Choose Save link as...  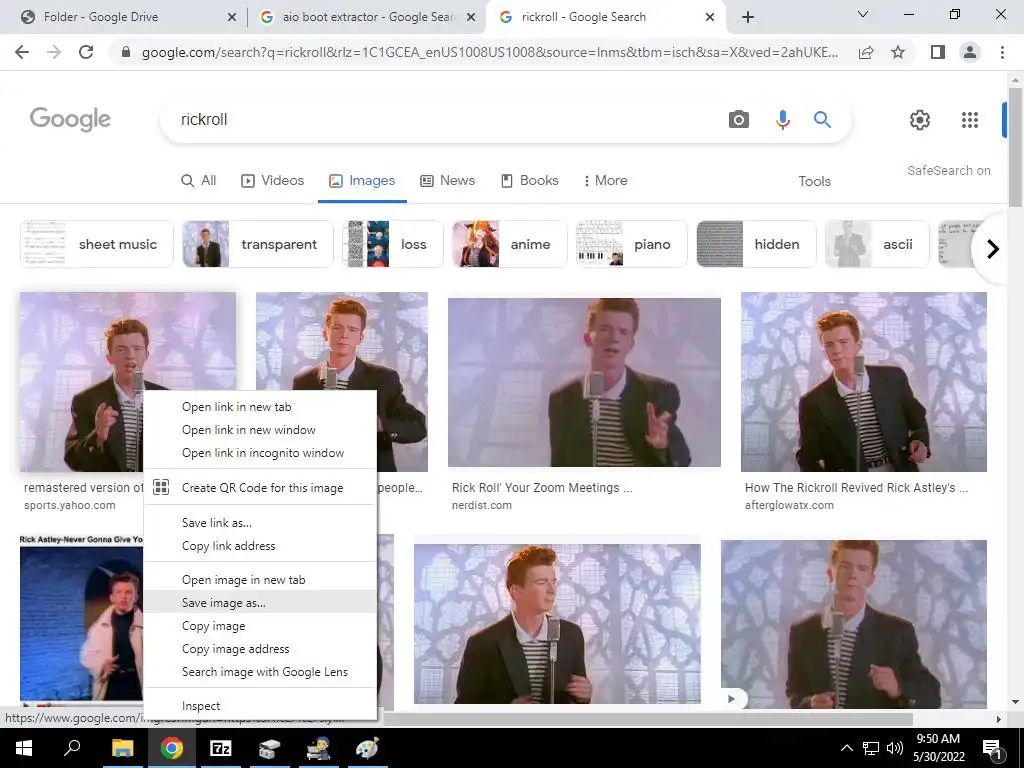pos(260,522)
